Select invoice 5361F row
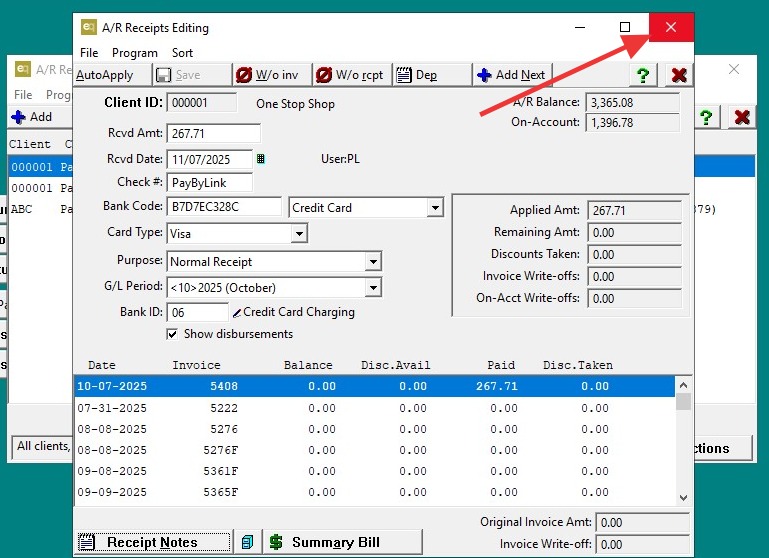The image size is (769, 558). coord(375,471)
